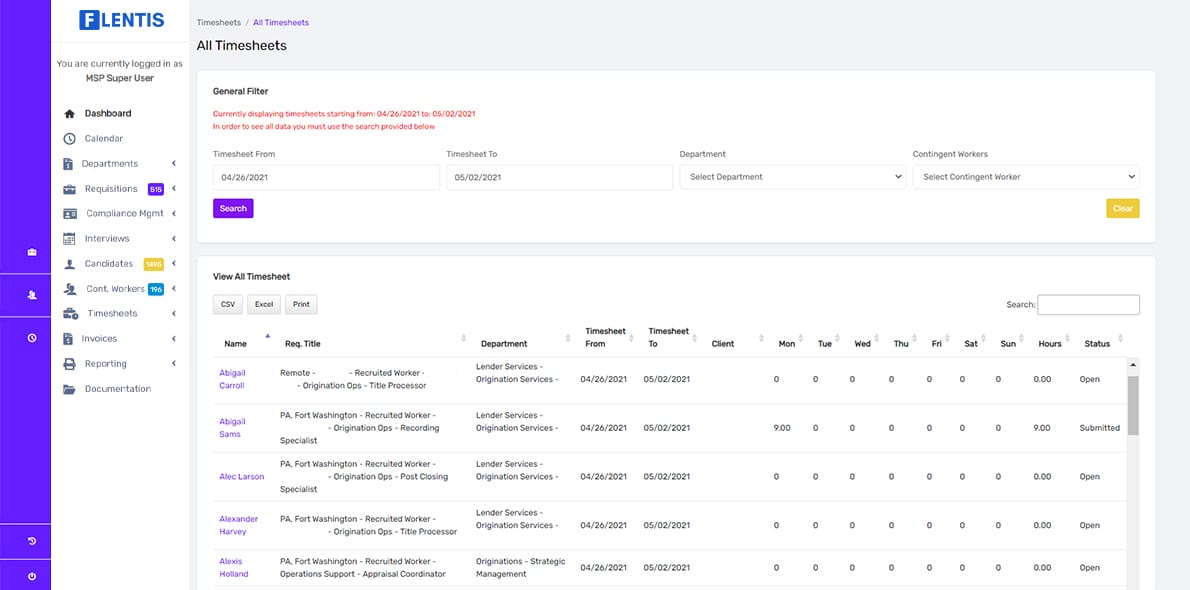1190x590 pixels.
Task: Click the Reporting printer icon
Action: tap(70, 364)
